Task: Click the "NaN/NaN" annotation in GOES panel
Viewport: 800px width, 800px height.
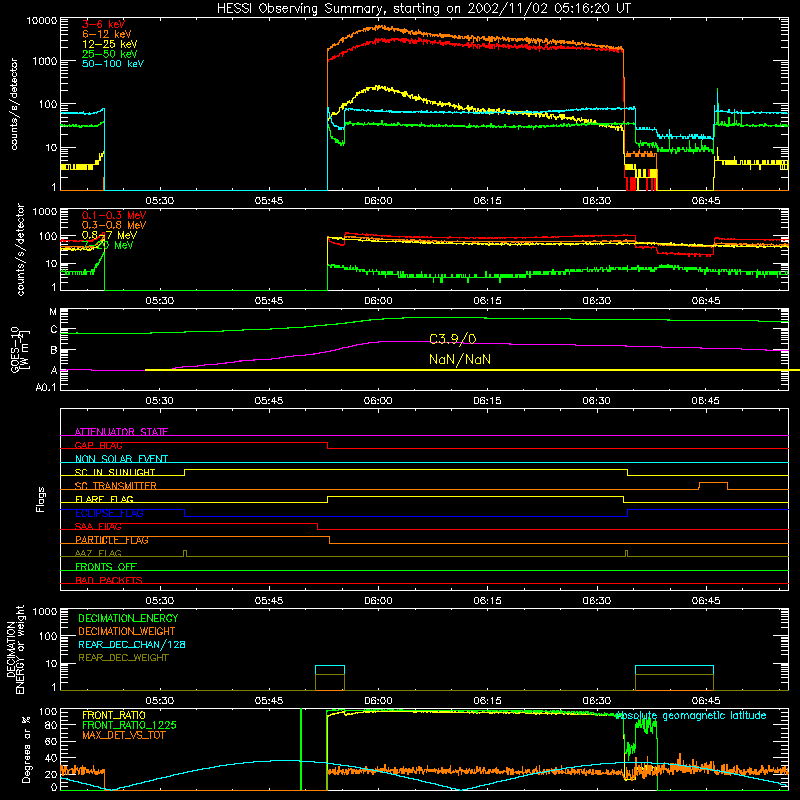Action: pyautogui.click(x=460, y=360)
